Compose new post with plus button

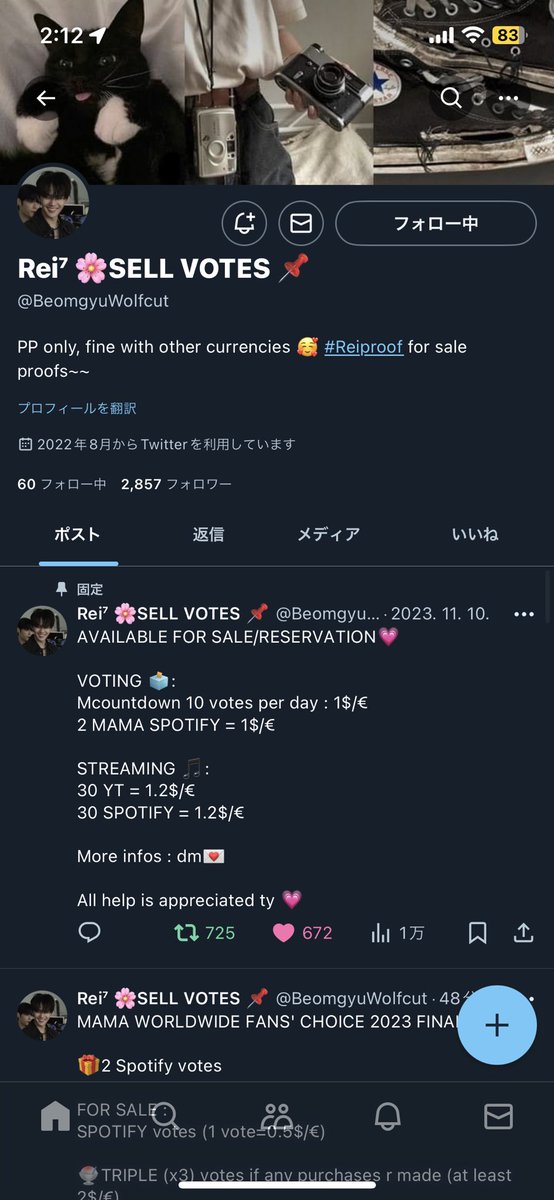pyautogui.click(x=497, y=1025)
